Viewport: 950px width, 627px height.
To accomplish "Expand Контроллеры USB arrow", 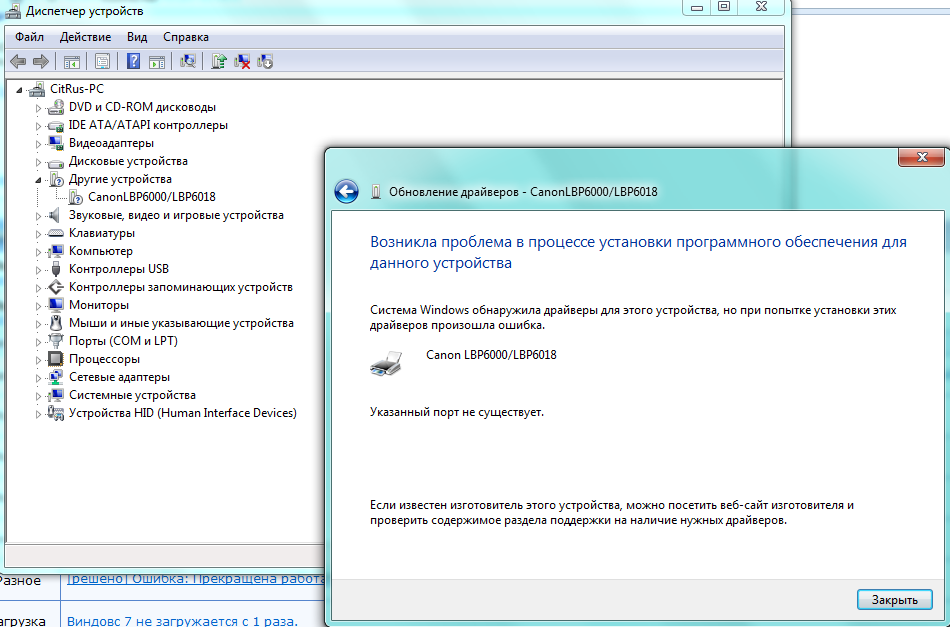I will click(x=38, y=270).
